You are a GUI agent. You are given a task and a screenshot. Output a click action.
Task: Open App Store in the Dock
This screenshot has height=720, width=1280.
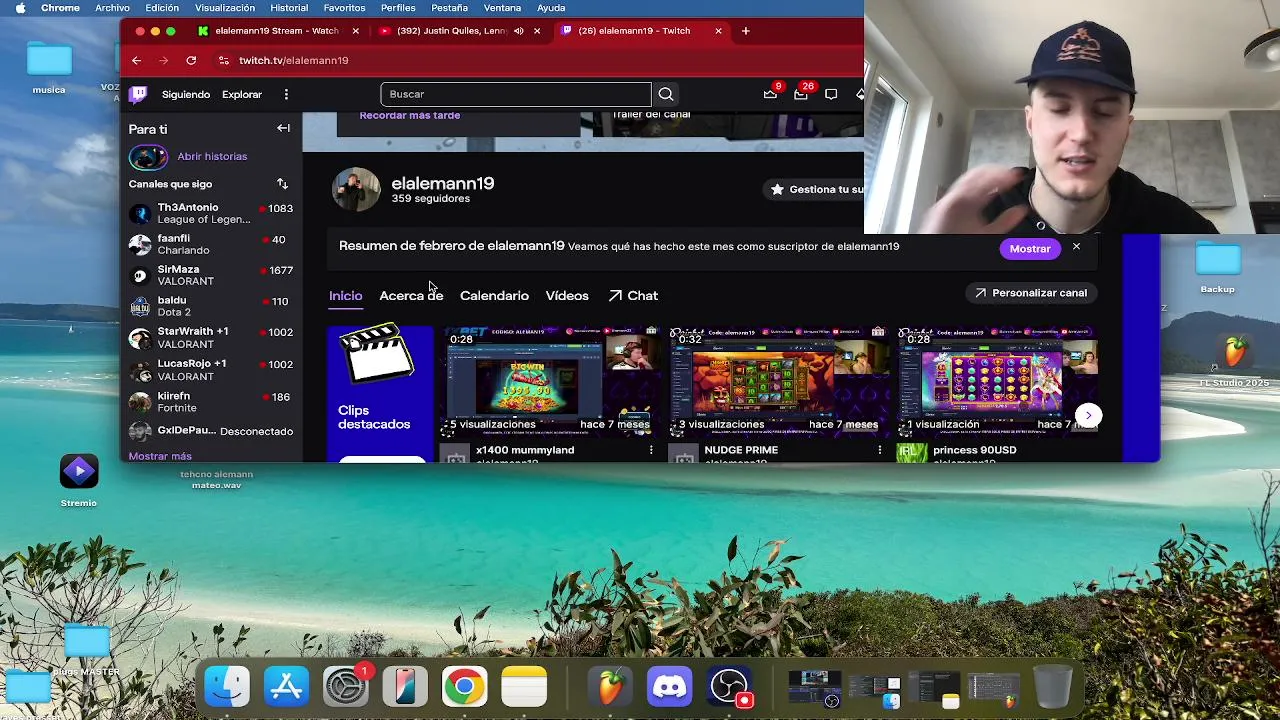pos(287,687)
